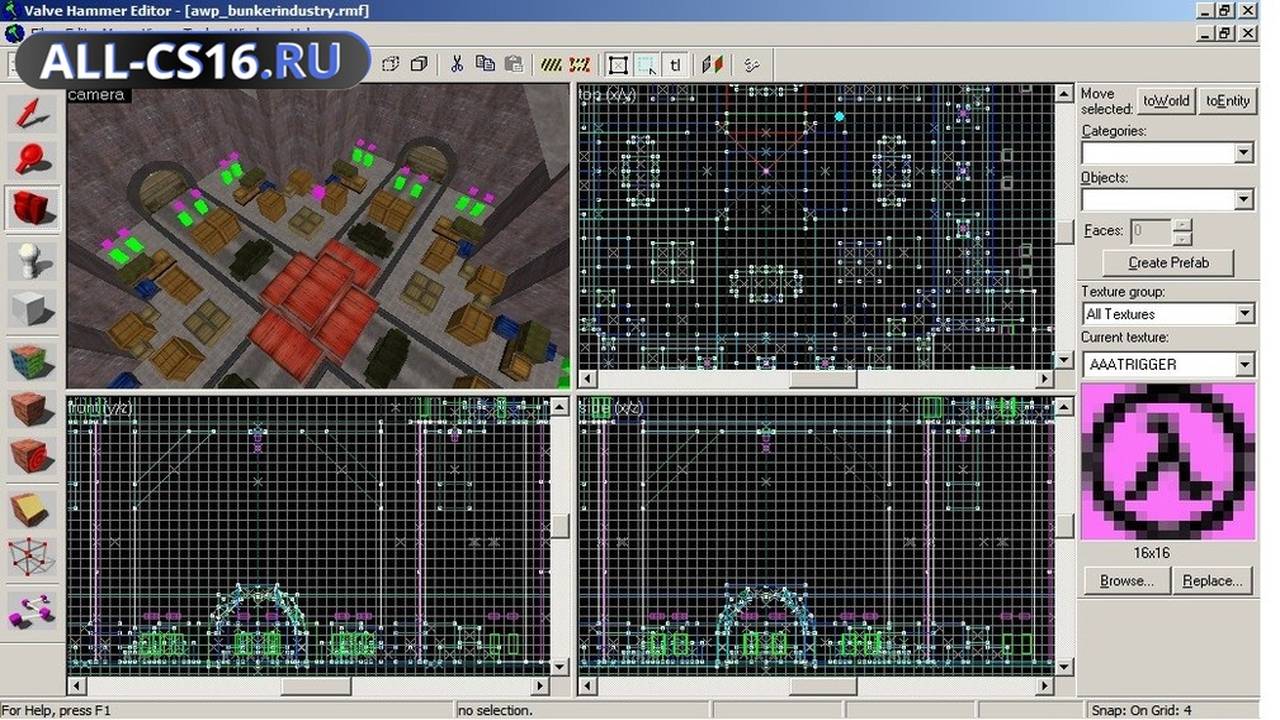Screen dimensions: 1280x720
Task: Toggle auto-selection dashed box icon
Action: point(647,65)
